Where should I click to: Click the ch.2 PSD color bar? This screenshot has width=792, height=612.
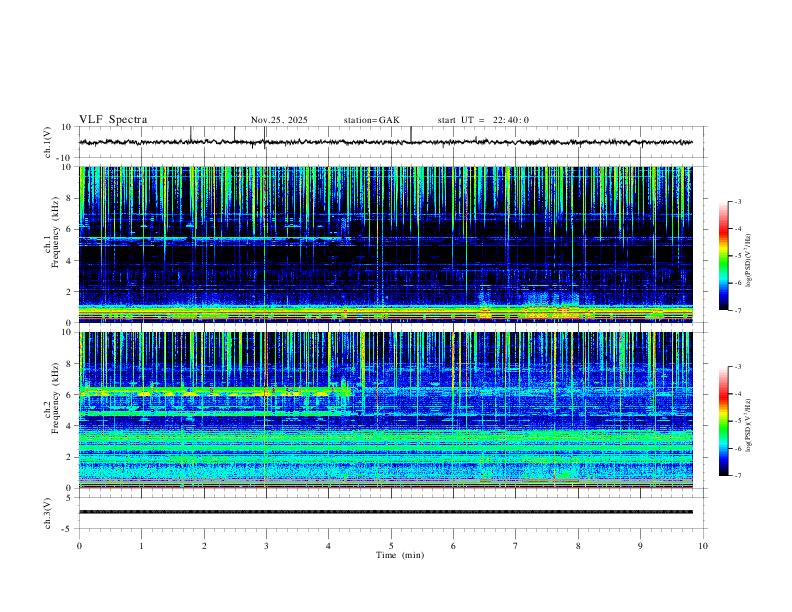click(724, 421)
